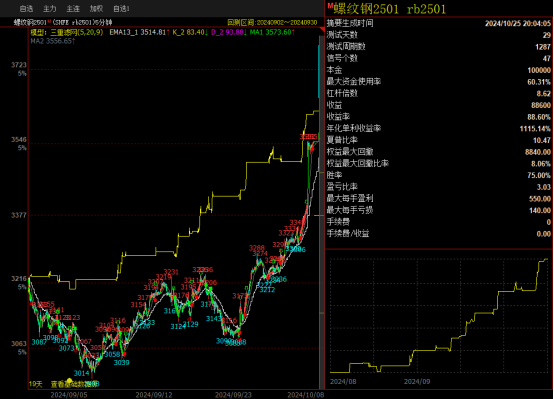Select the 主连 tab
This screenshot has height=399, width=554.
click(x=73, y=8)
